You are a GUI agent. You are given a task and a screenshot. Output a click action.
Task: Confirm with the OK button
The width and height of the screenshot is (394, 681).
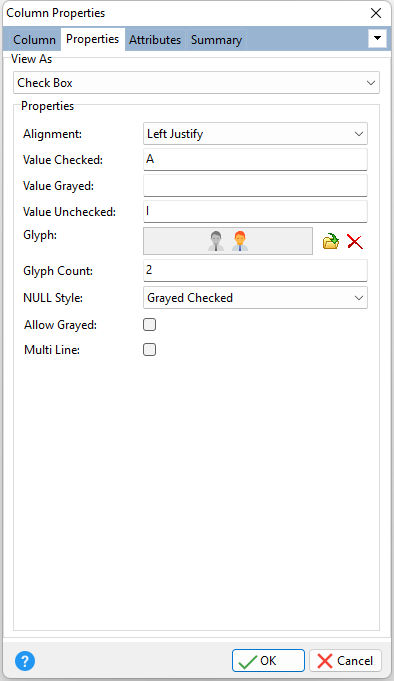pyautogui.click(x=268, y=661)
